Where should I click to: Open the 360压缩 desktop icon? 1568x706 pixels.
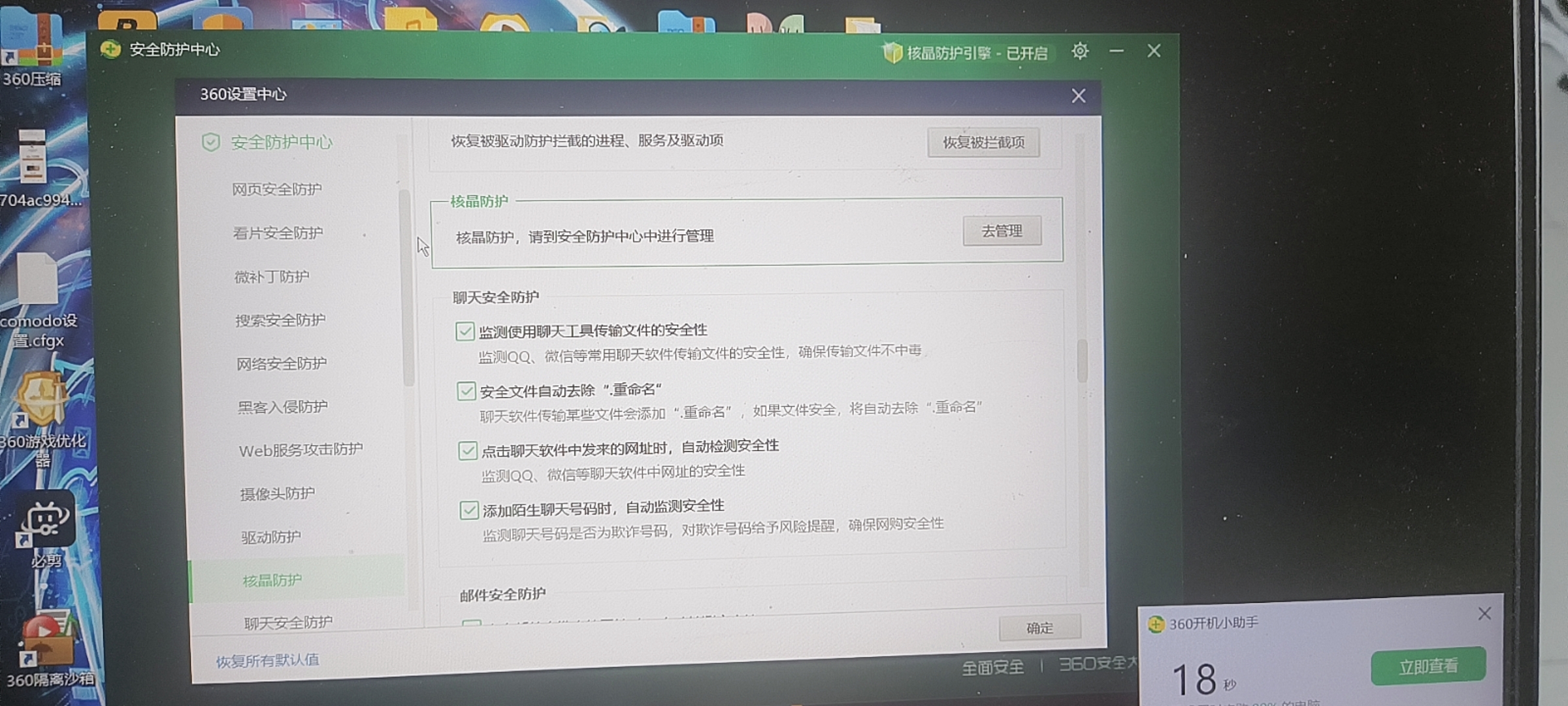(x=31, y=47)
